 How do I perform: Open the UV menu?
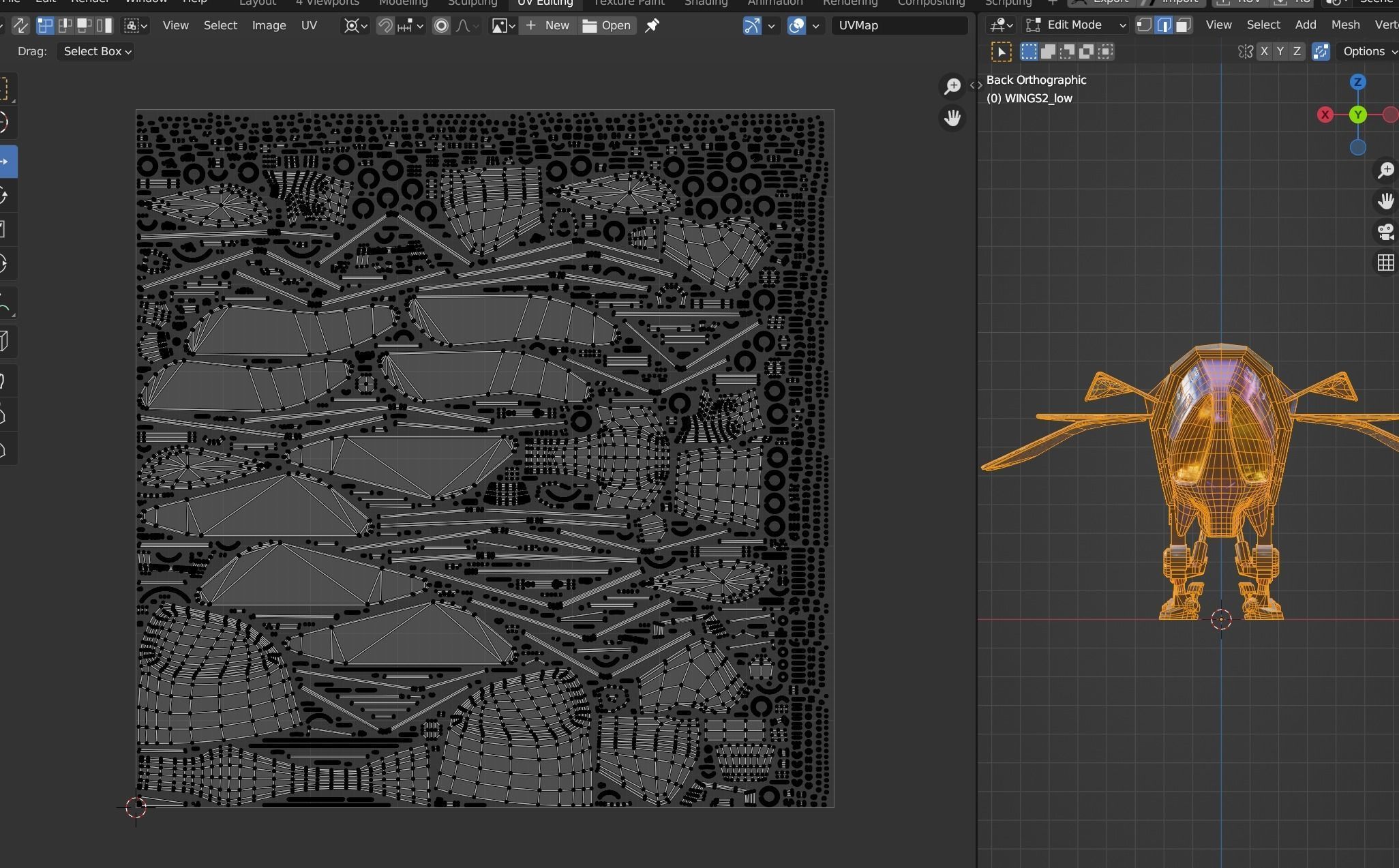309,25
